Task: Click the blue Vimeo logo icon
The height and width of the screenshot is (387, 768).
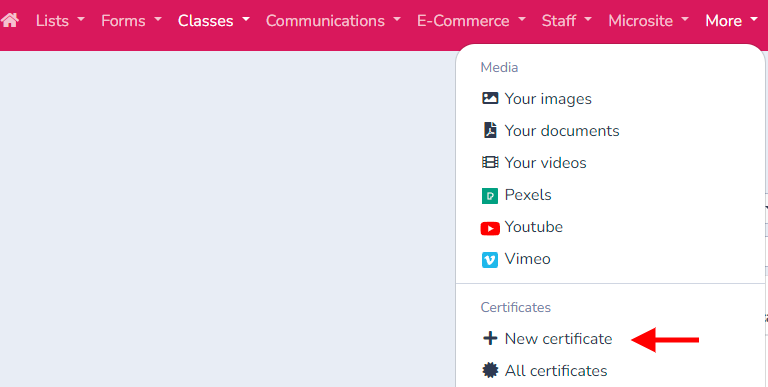Action: pos(490,260)
